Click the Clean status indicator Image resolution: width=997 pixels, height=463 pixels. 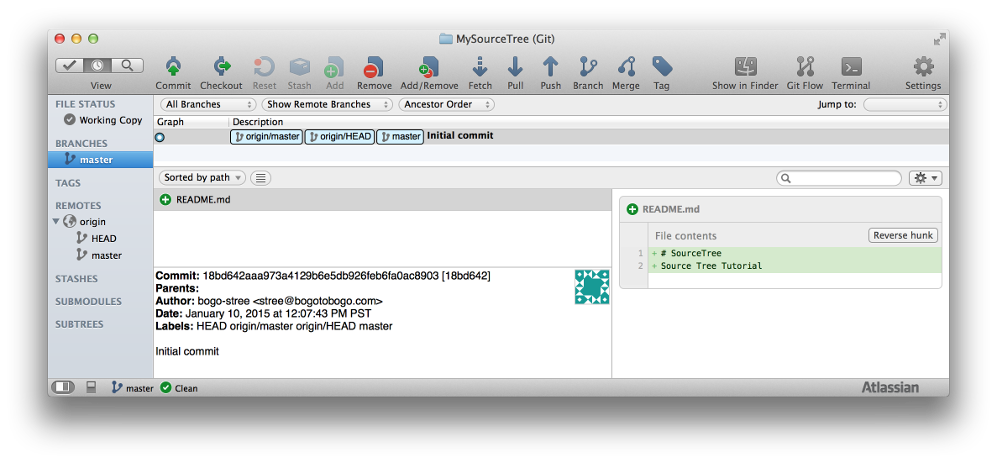[x=179, y=388]
